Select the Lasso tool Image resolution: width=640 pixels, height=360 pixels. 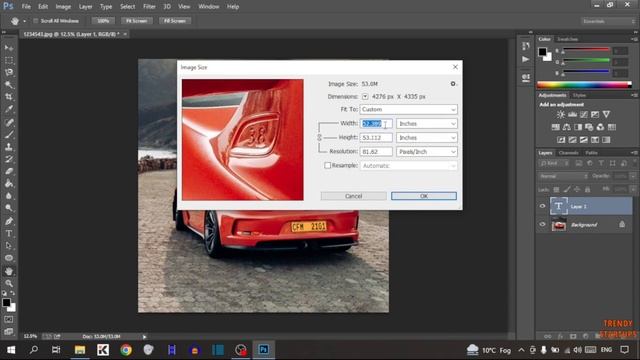9,73
